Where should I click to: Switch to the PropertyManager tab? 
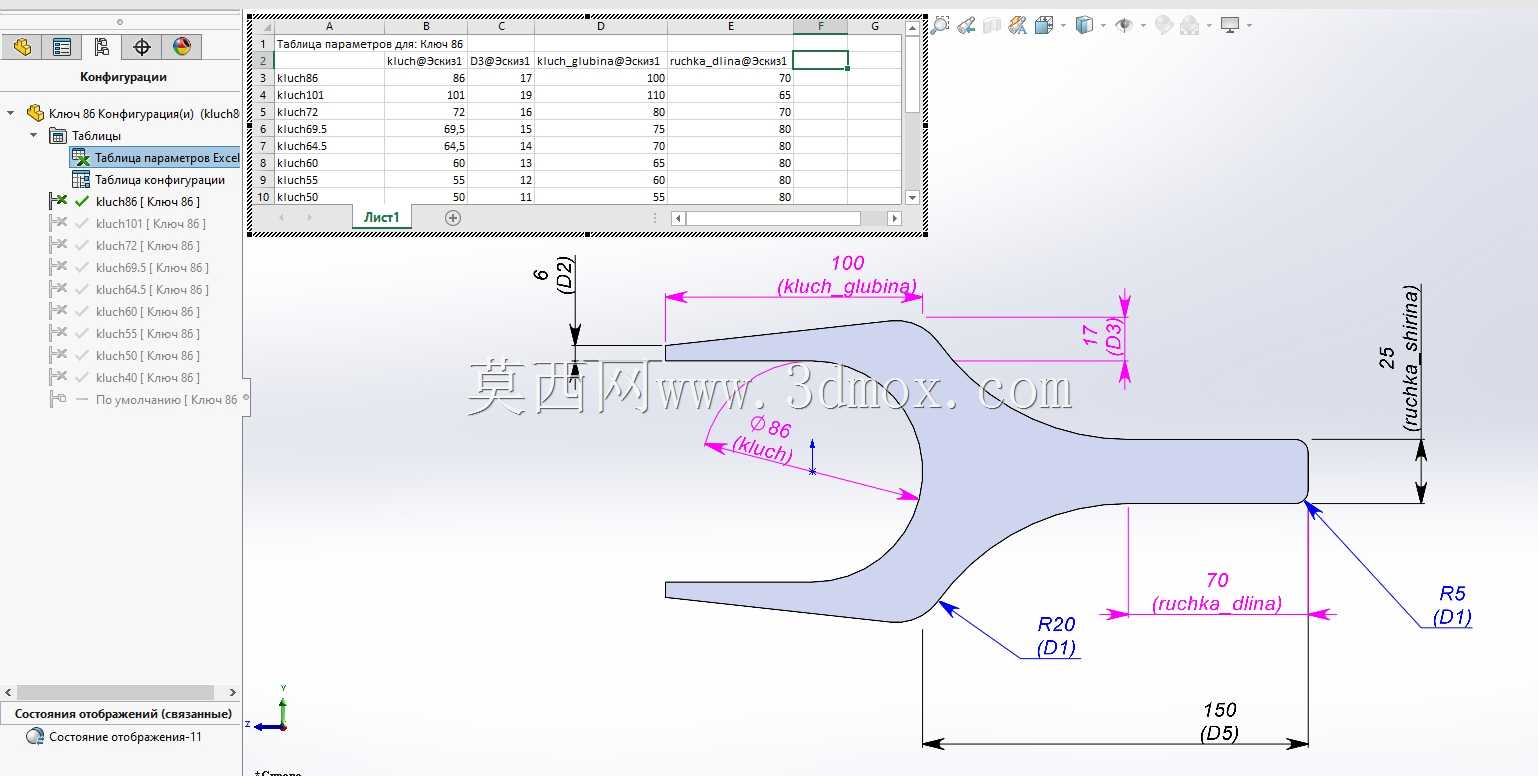point(62,46)
